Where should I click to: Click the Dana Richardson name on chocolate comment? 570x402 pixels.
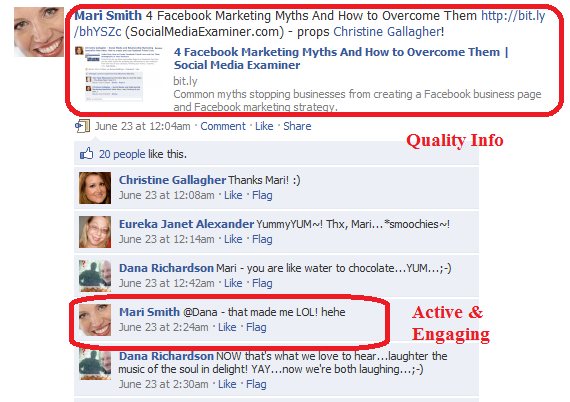(x=166, y=268)
